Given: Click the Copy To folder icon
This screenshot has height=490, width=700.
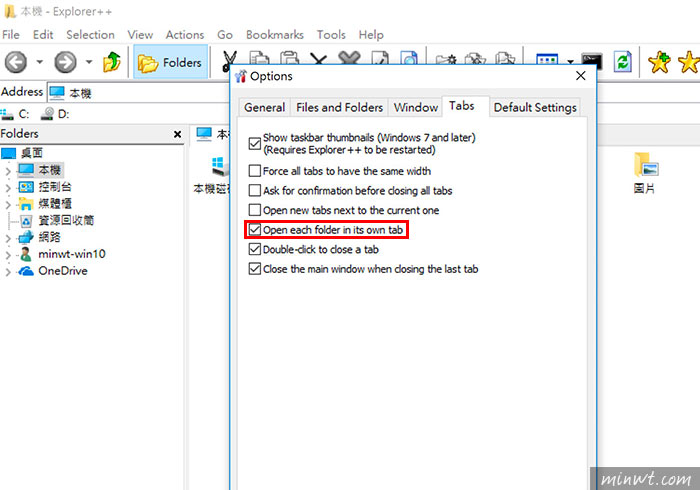Looking at the screenshot, I should (x=475, y=59).
